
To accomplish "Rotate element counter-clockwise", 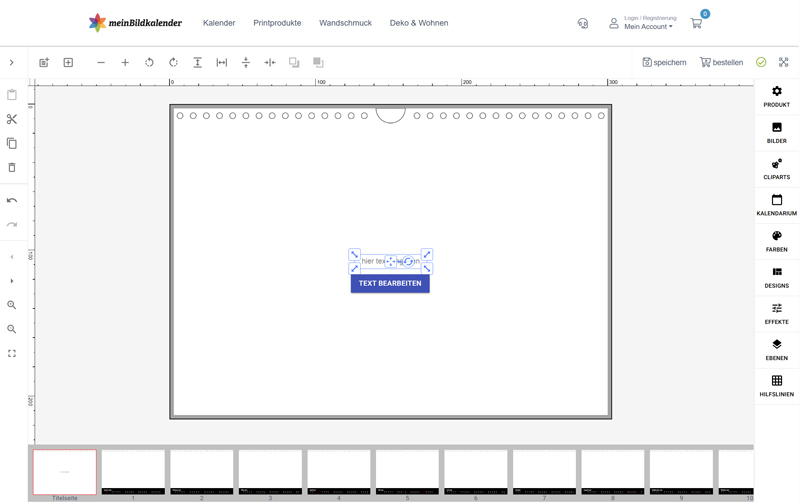I will coord(149,62).
